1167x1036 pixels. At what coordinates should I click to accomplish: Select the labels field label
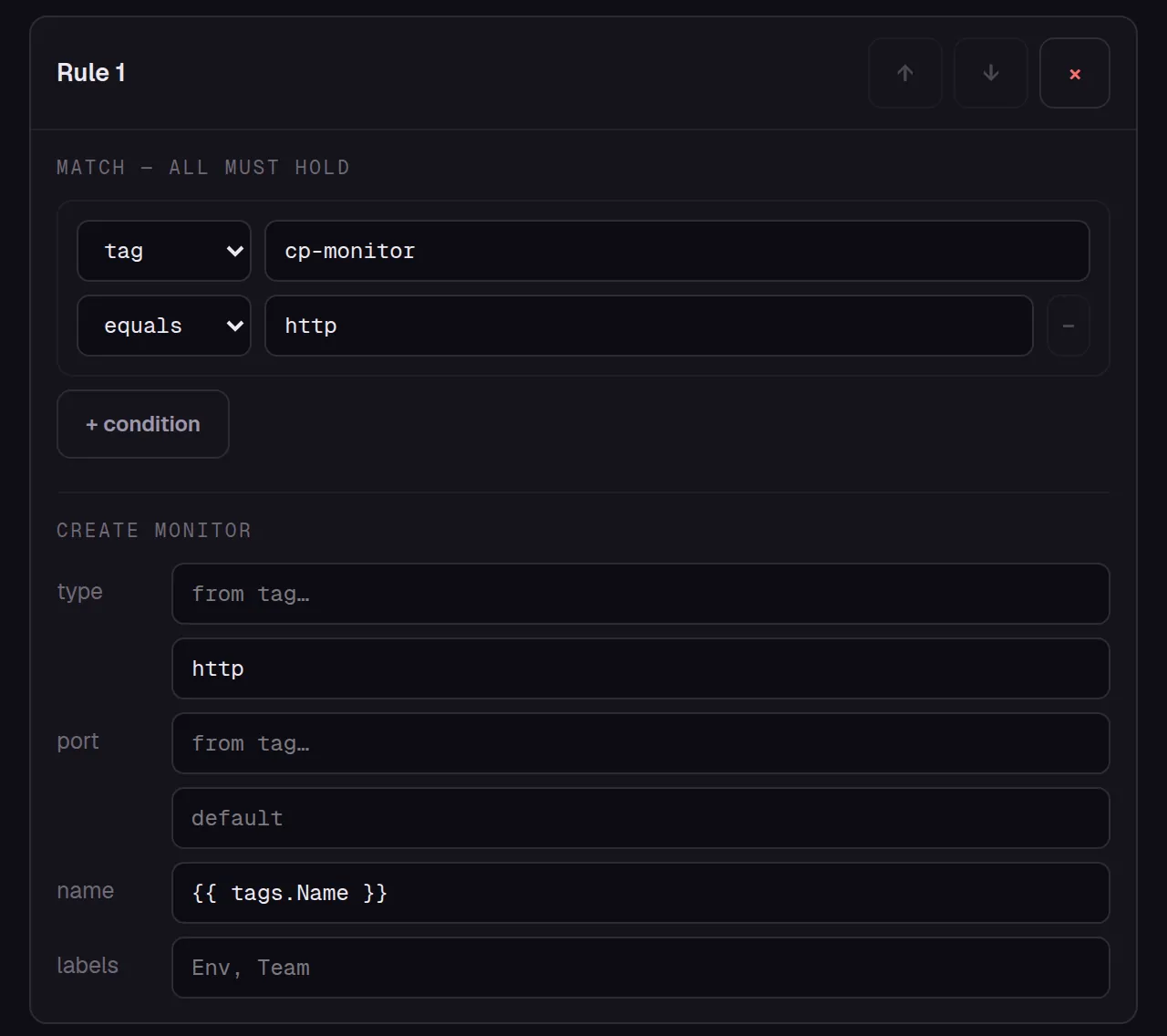tap(88, 966)
